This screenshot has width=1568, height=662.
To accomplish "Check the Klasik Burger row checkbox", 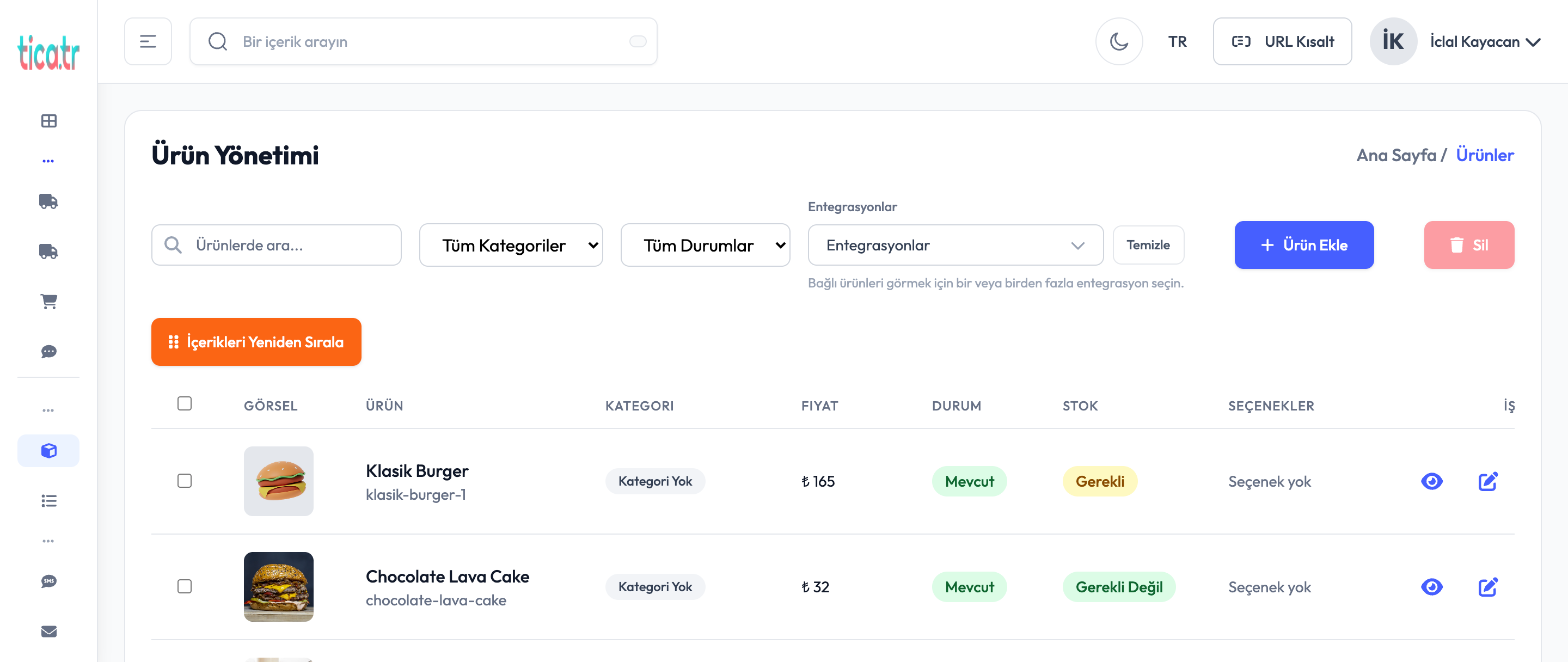I will pos(185,481).
